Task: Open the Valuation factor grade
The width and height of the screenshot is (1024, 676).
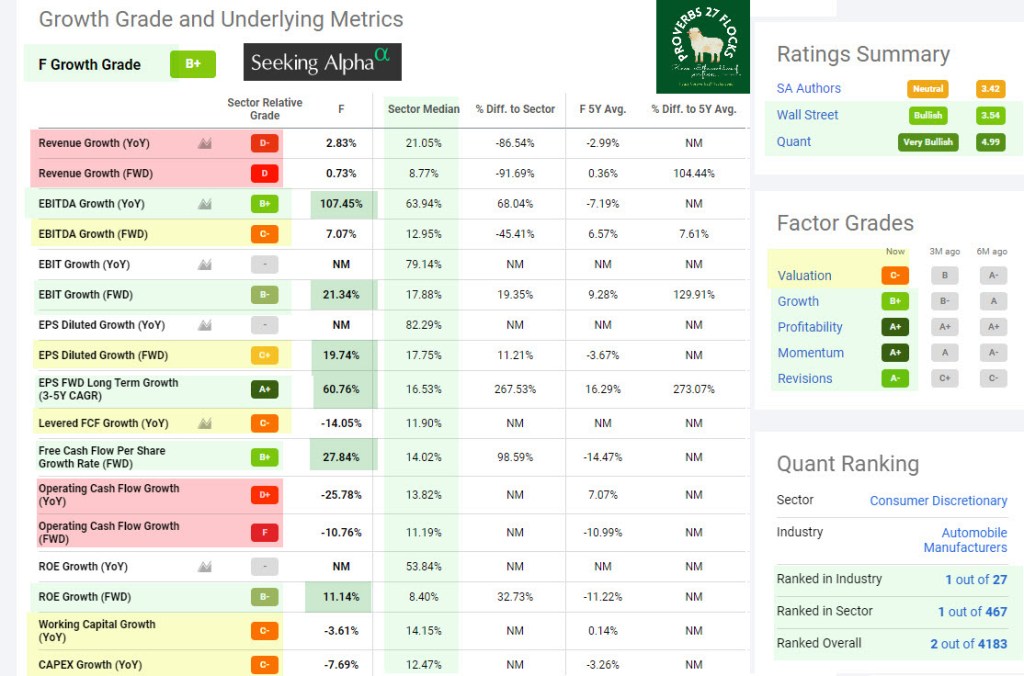Action: click(x=804, y=275)
